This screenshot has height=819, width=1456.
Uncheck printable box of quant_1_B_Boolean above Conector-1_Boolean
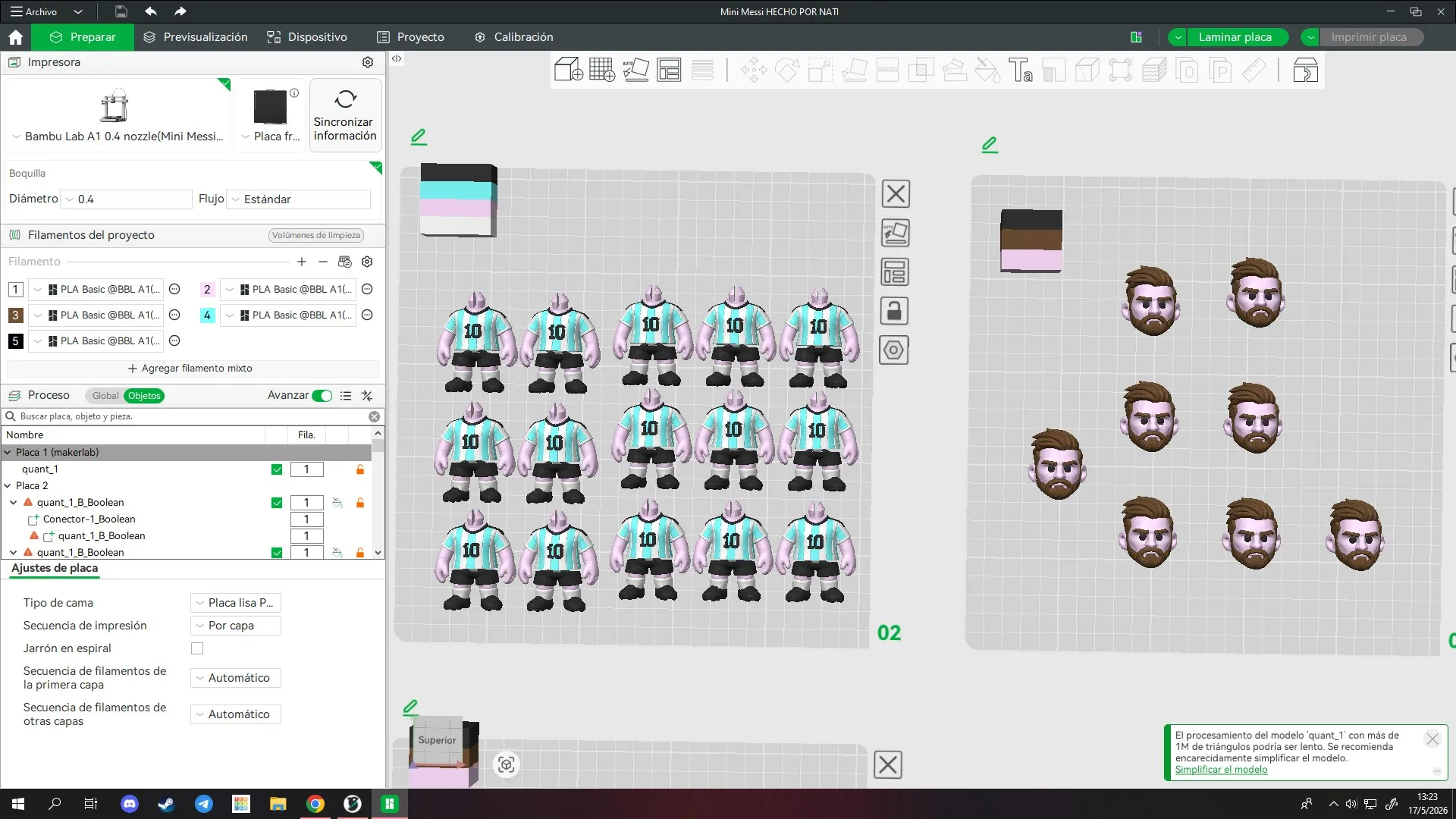pos(277,503)
